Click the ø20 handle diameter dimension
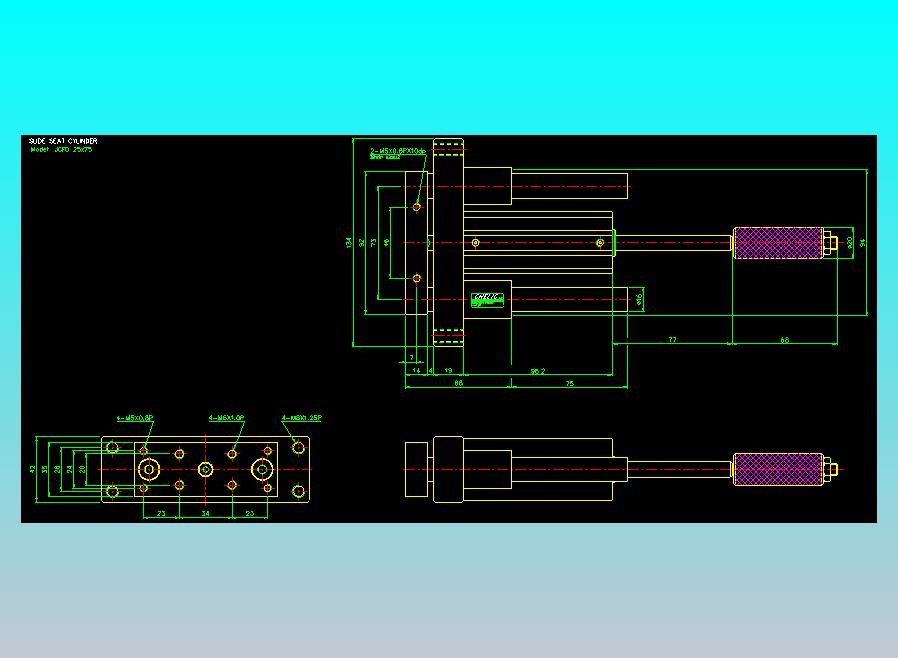The height and width of the screenshot is (658, 898). [850, 243]
